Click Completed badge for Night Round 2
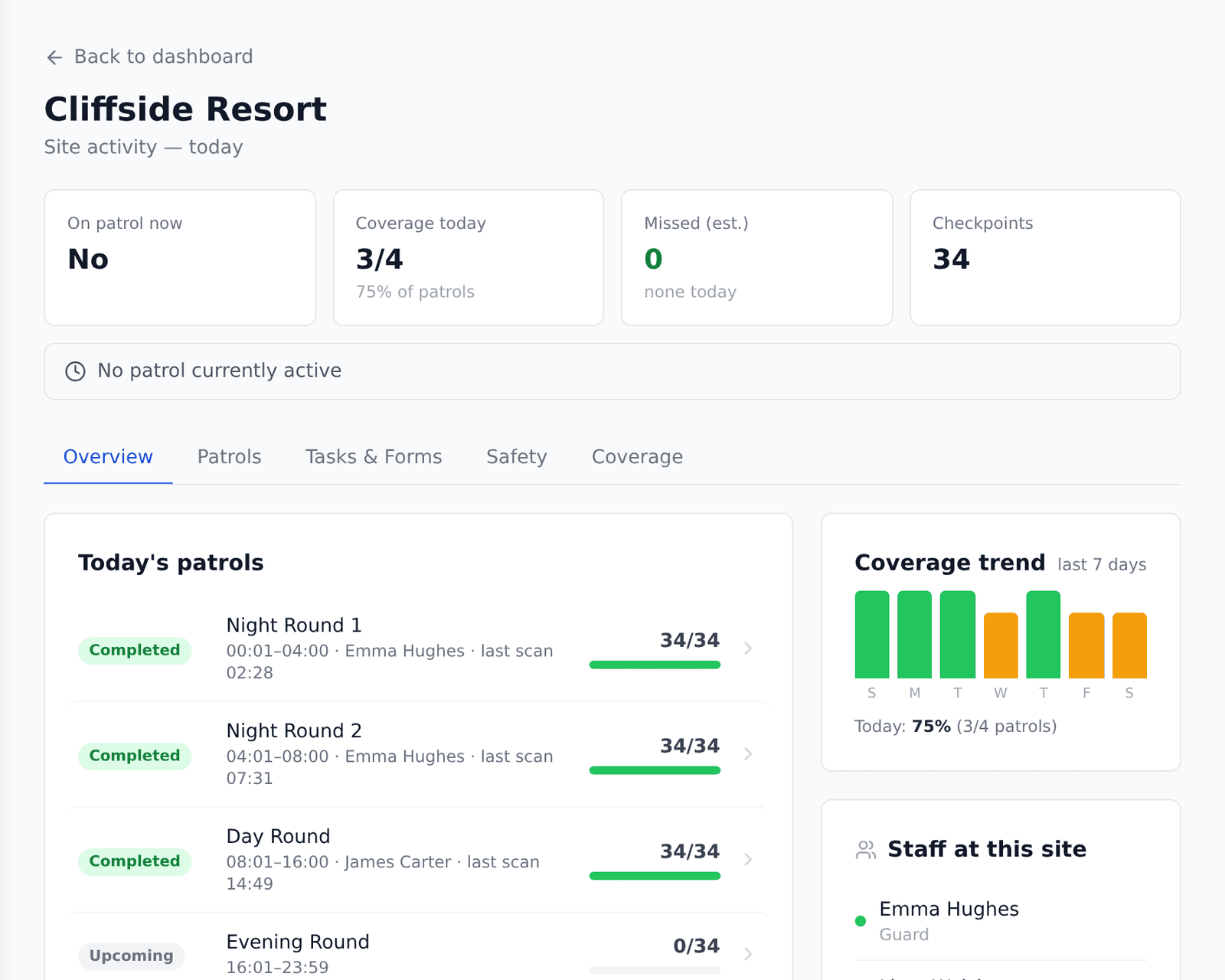This screenshot has width=1225, height=980. (x=135, y=756)
